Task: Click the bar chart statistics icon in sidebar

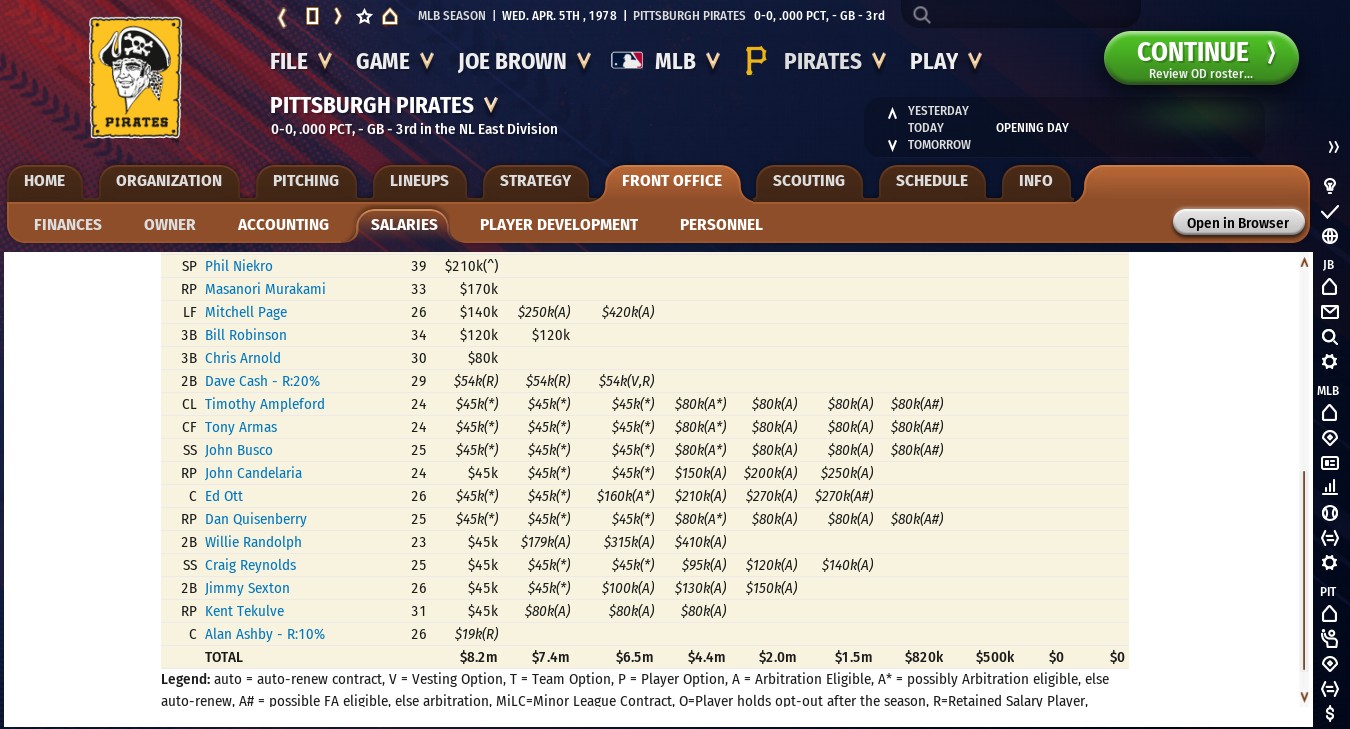Action: click(x=1330, y=488)
